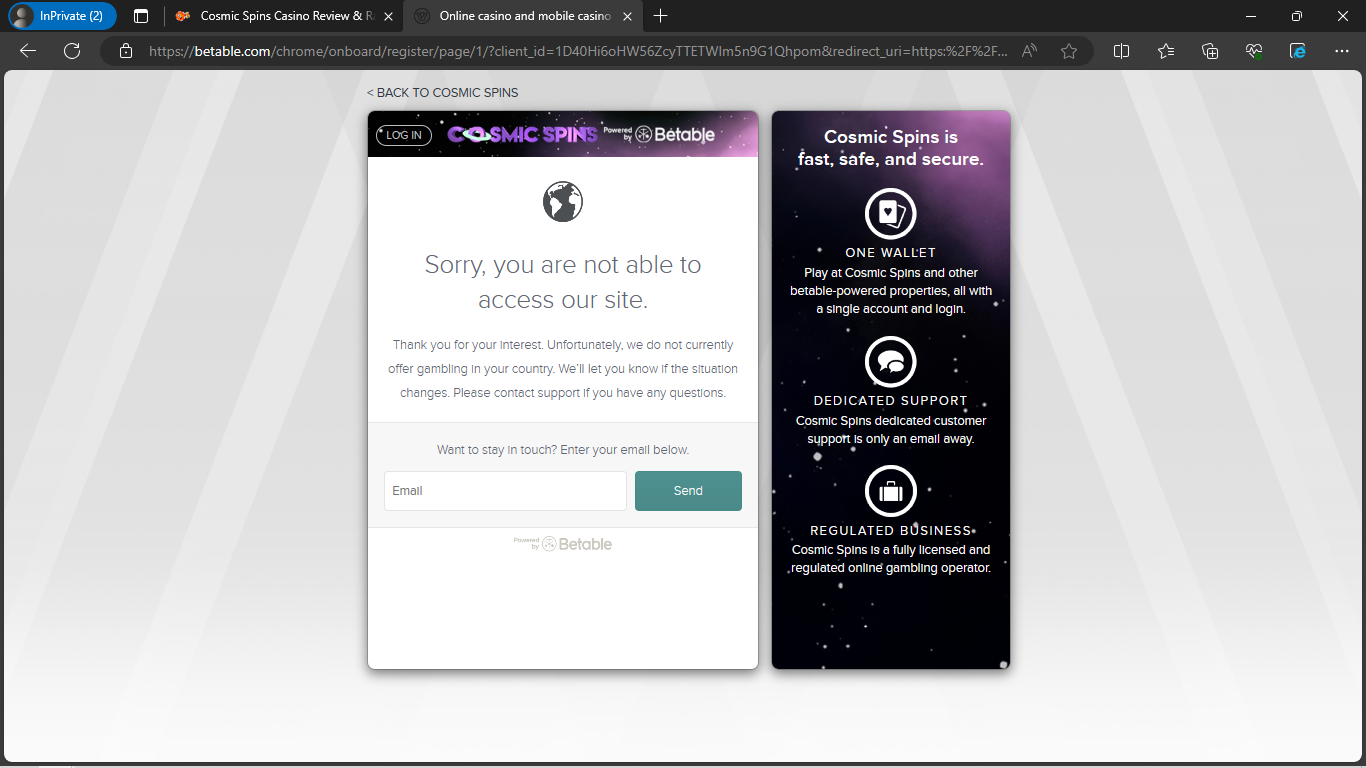1366x768 pixels.
Task: Close the Cosmic Spins Casino Review tab
Action: click(388, 16)
